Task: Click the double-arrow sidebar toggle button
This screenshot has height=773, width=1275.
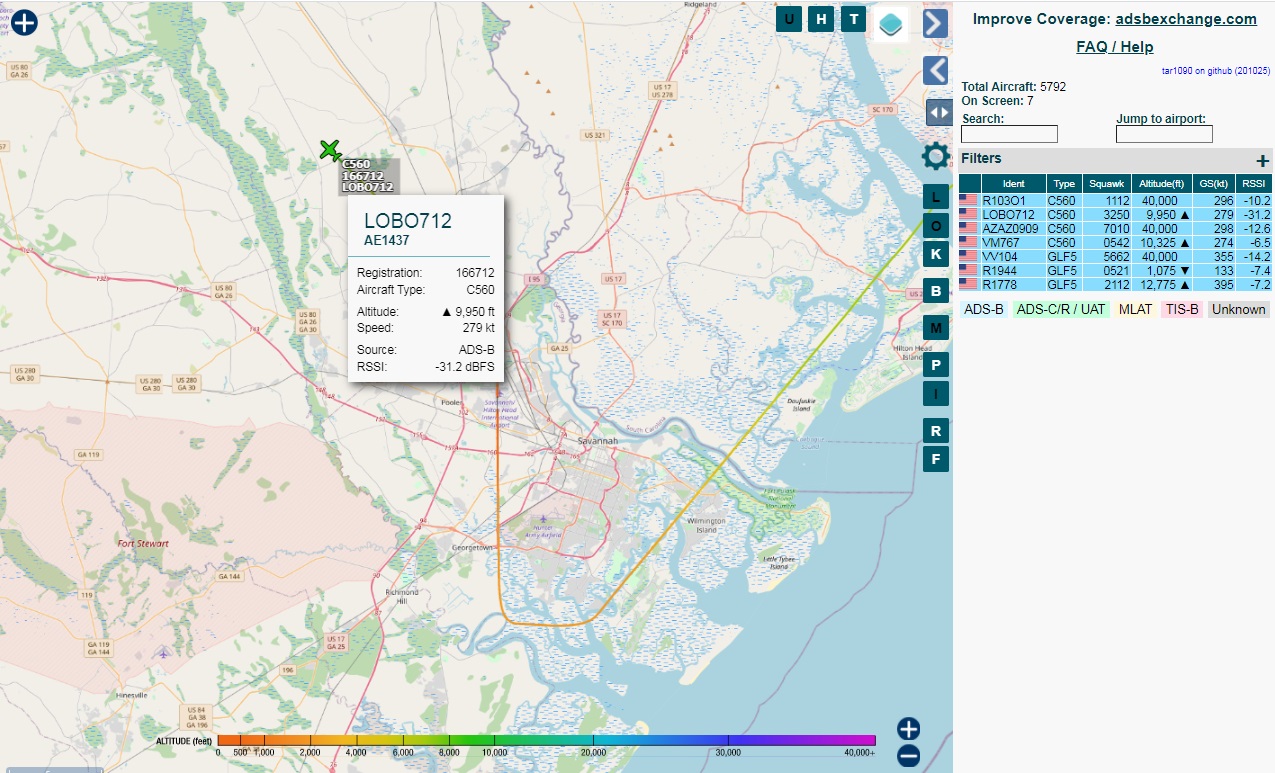Action: pos(939,113)
